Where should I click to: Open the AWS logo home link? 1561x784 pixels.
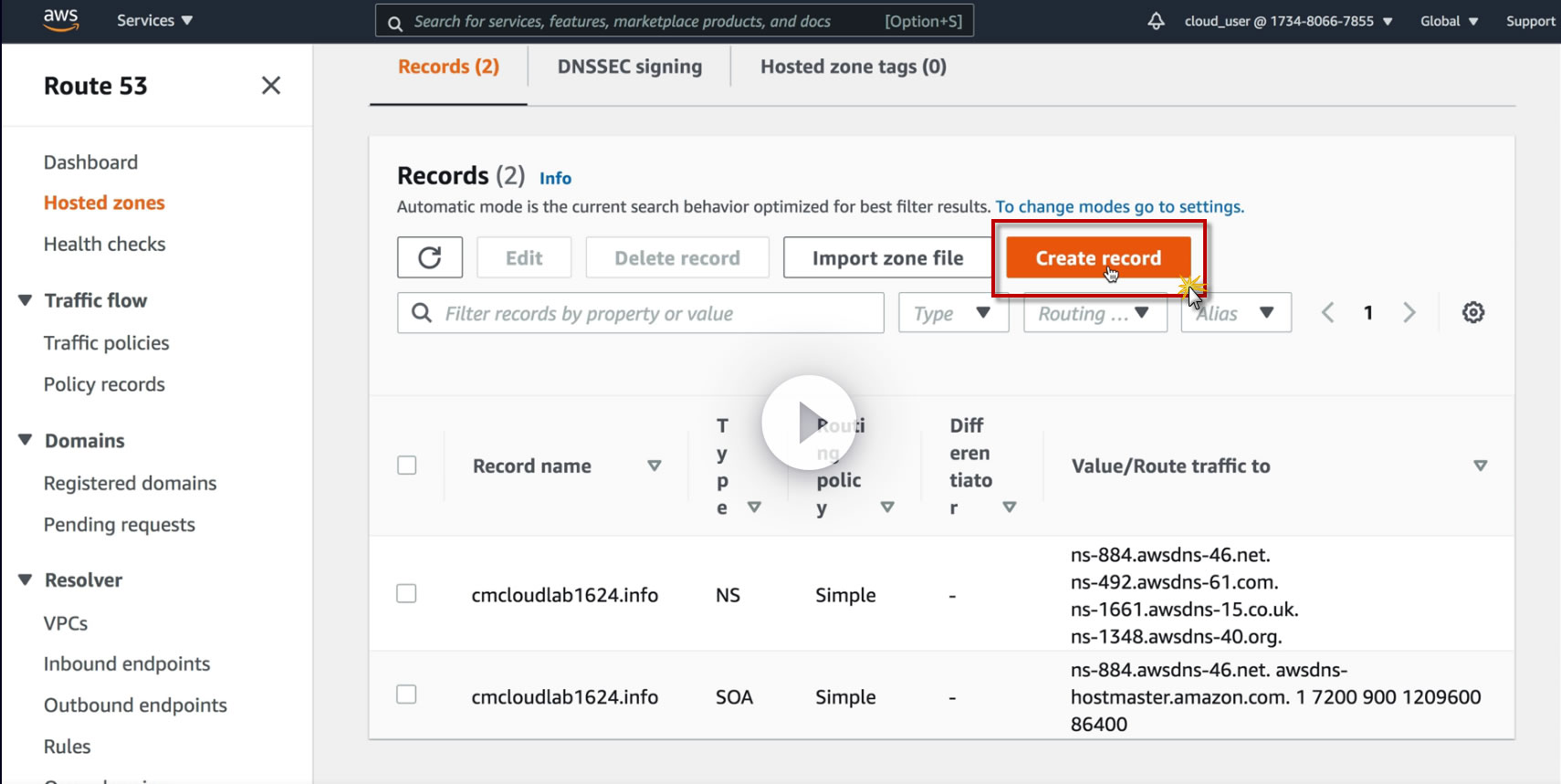[61, 20]
